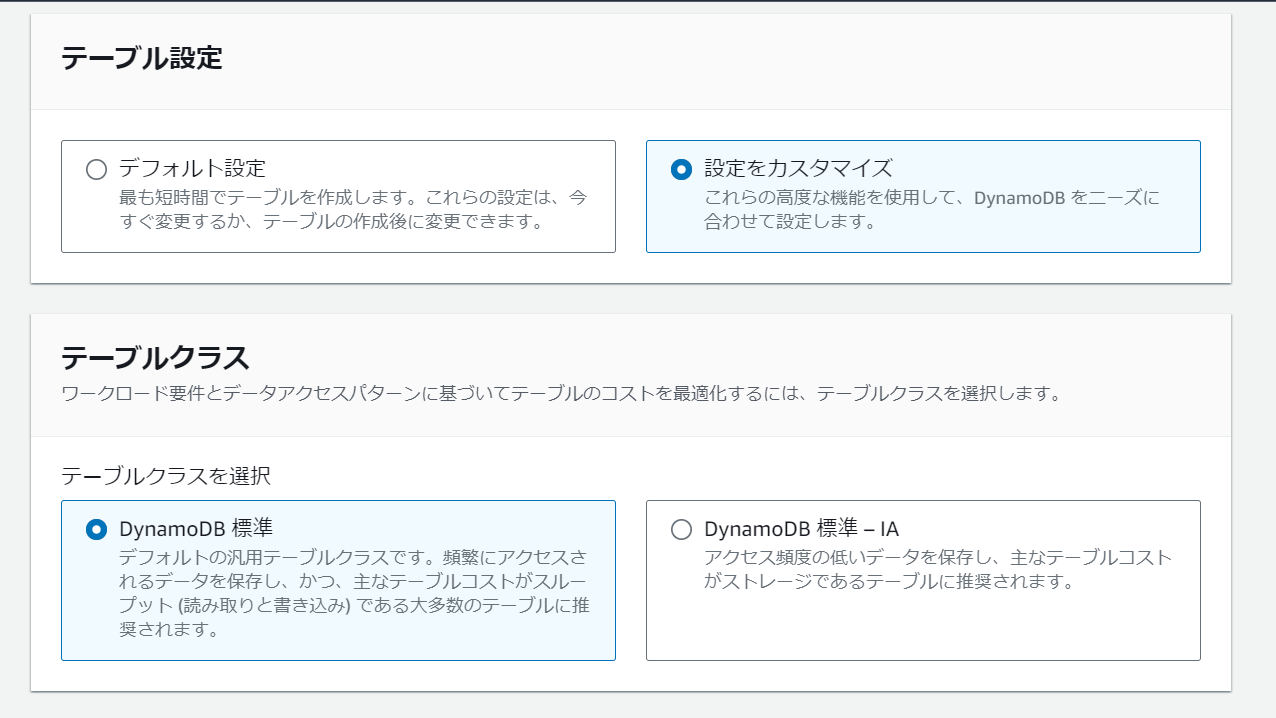The image size is (1276, 718).
Task: Click description starting デフォルトの汎用テーブルクラスです
Action: (x=353, y=593)
